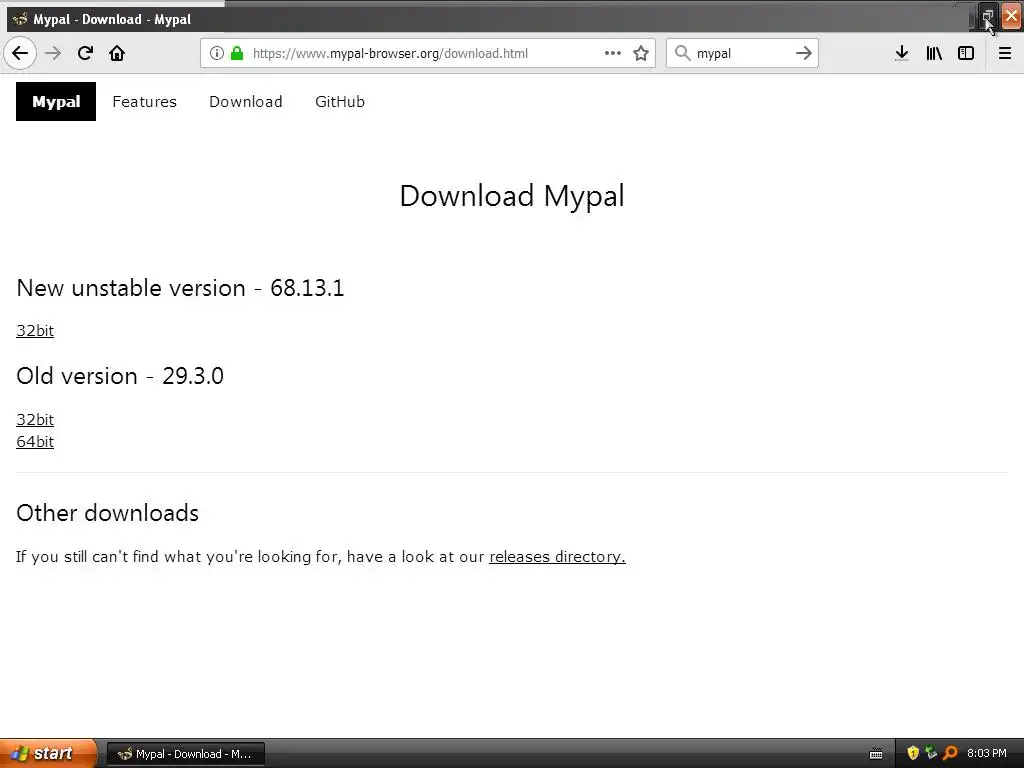The image size is (1024, 768).
Task: Open the Download nav item
Action: click(x=246, y=102)
